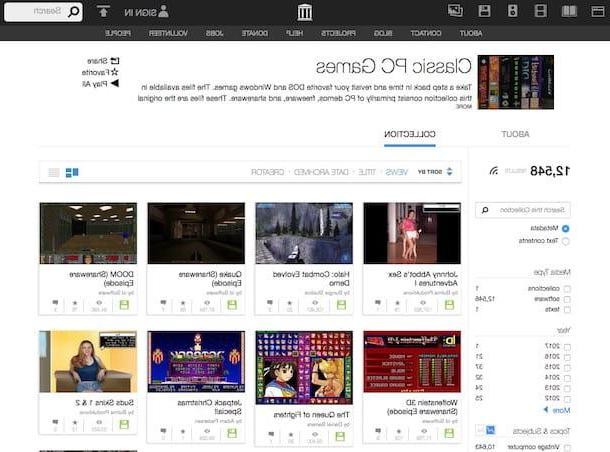This screenshot has height=452, width=610.
Task: Open the DOOM (Shareware Episode) title link
Action: tap(102, 279)
